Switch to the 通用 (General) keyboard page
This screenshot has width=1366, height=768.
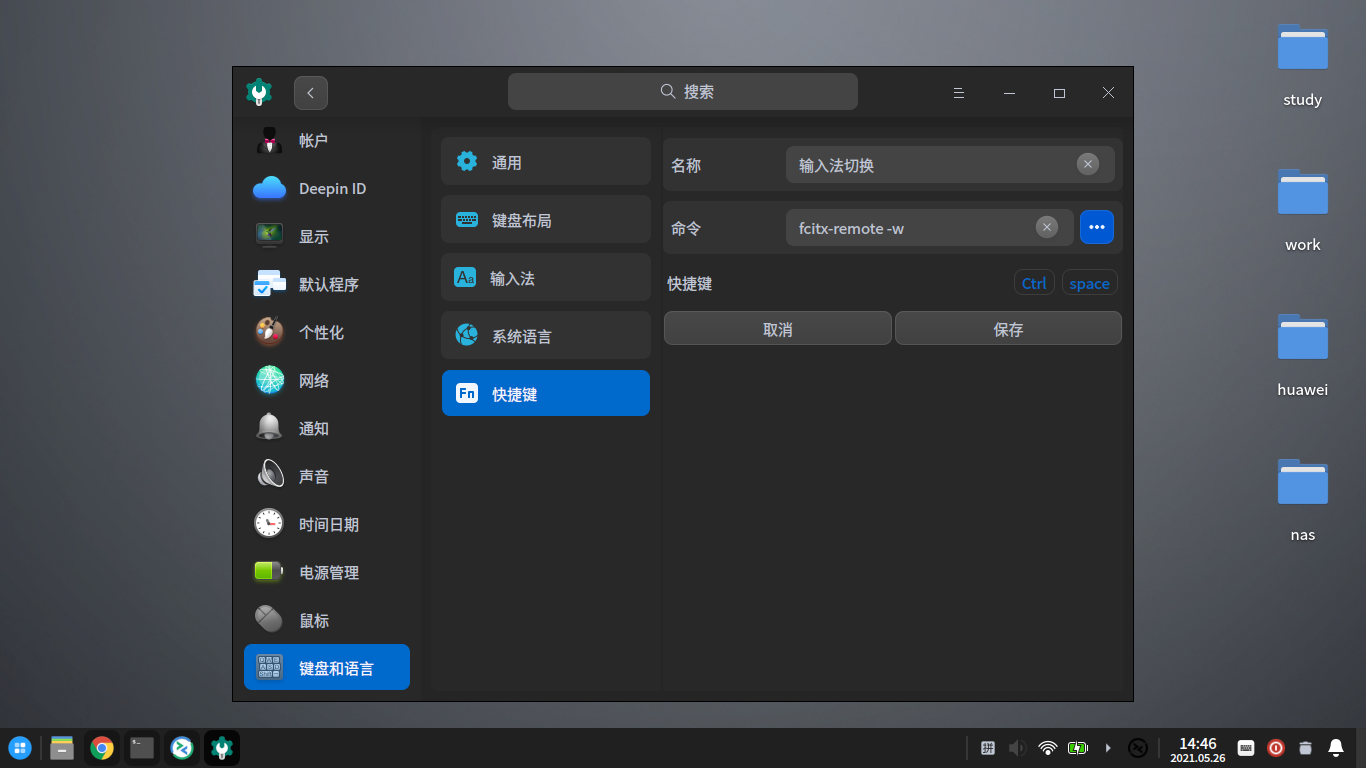pos(546,162)
